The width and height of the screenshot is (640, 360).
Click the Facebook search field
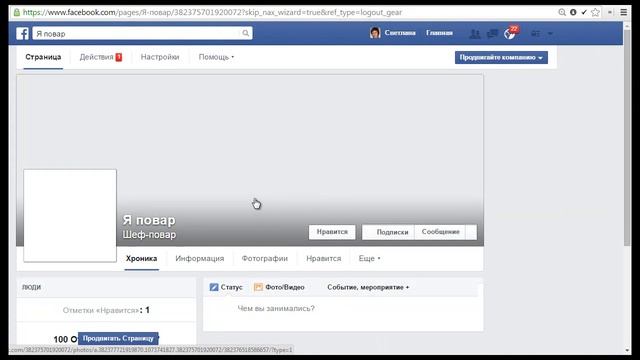(x=142, y=33)
